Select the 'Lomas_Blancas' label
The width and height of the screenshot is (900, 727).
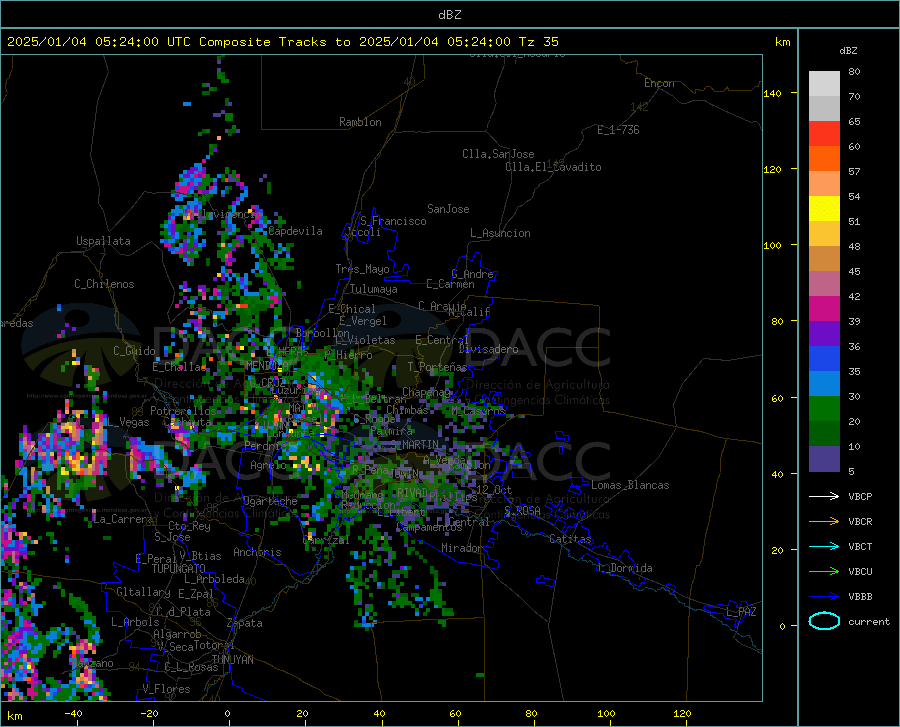point(630,485)
